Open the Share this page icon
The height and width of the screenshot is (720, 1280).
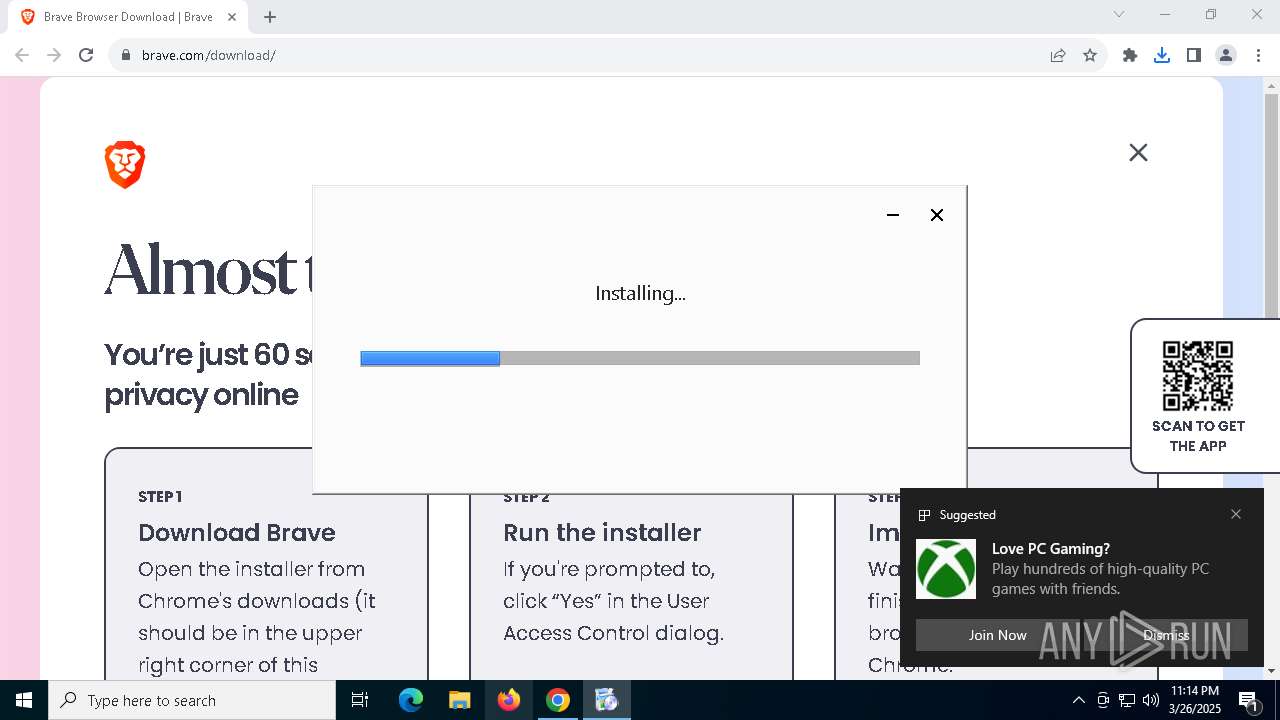(x=1058, y=55)
